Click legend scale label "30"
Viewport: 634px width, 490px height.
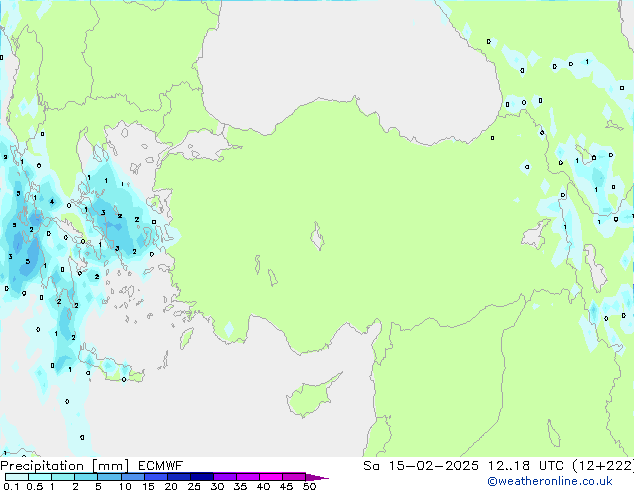217,486
